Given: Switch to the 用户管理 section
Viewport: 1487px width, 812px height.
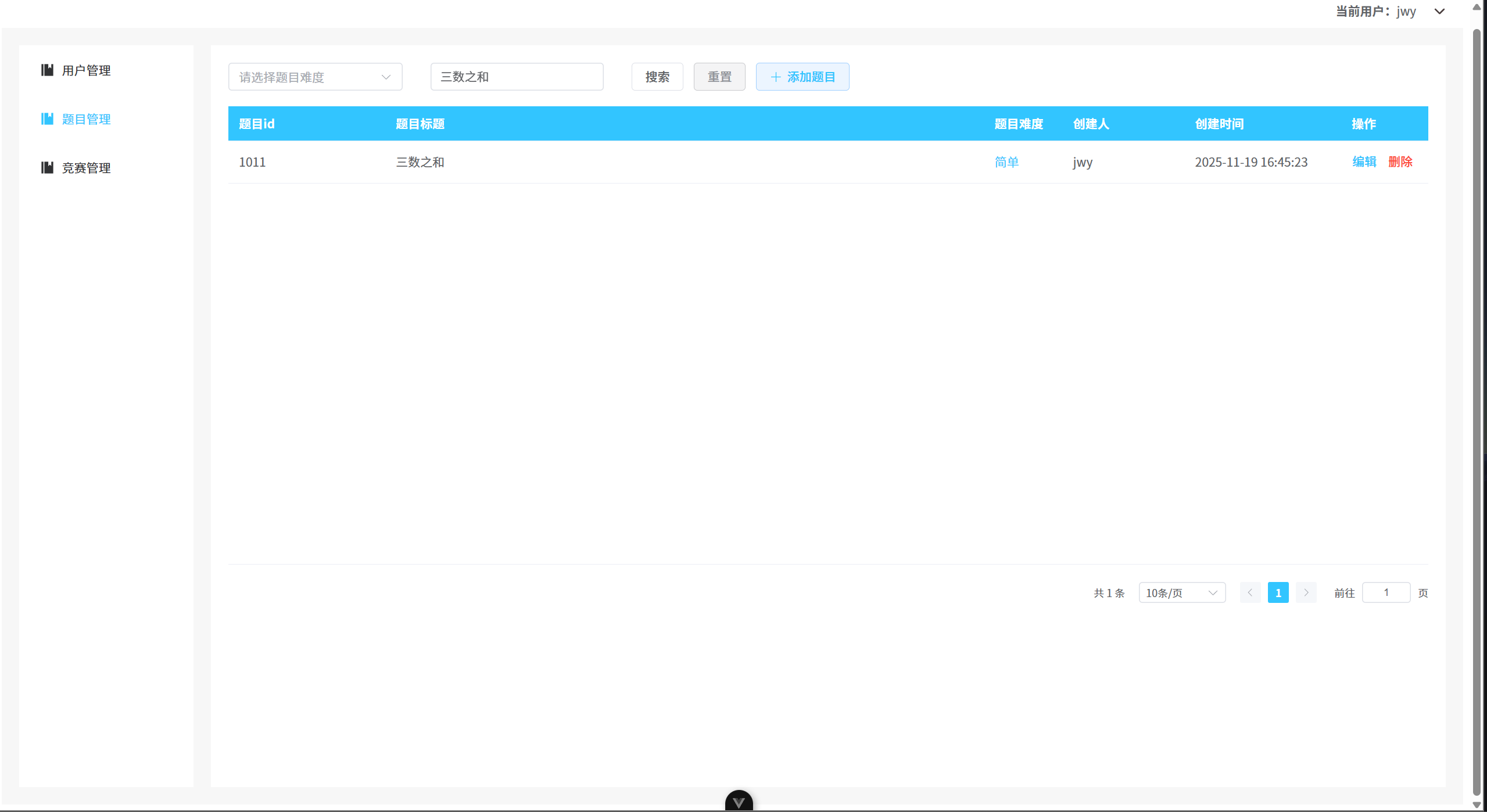Looking at the screenshot, I should [86, 70].
